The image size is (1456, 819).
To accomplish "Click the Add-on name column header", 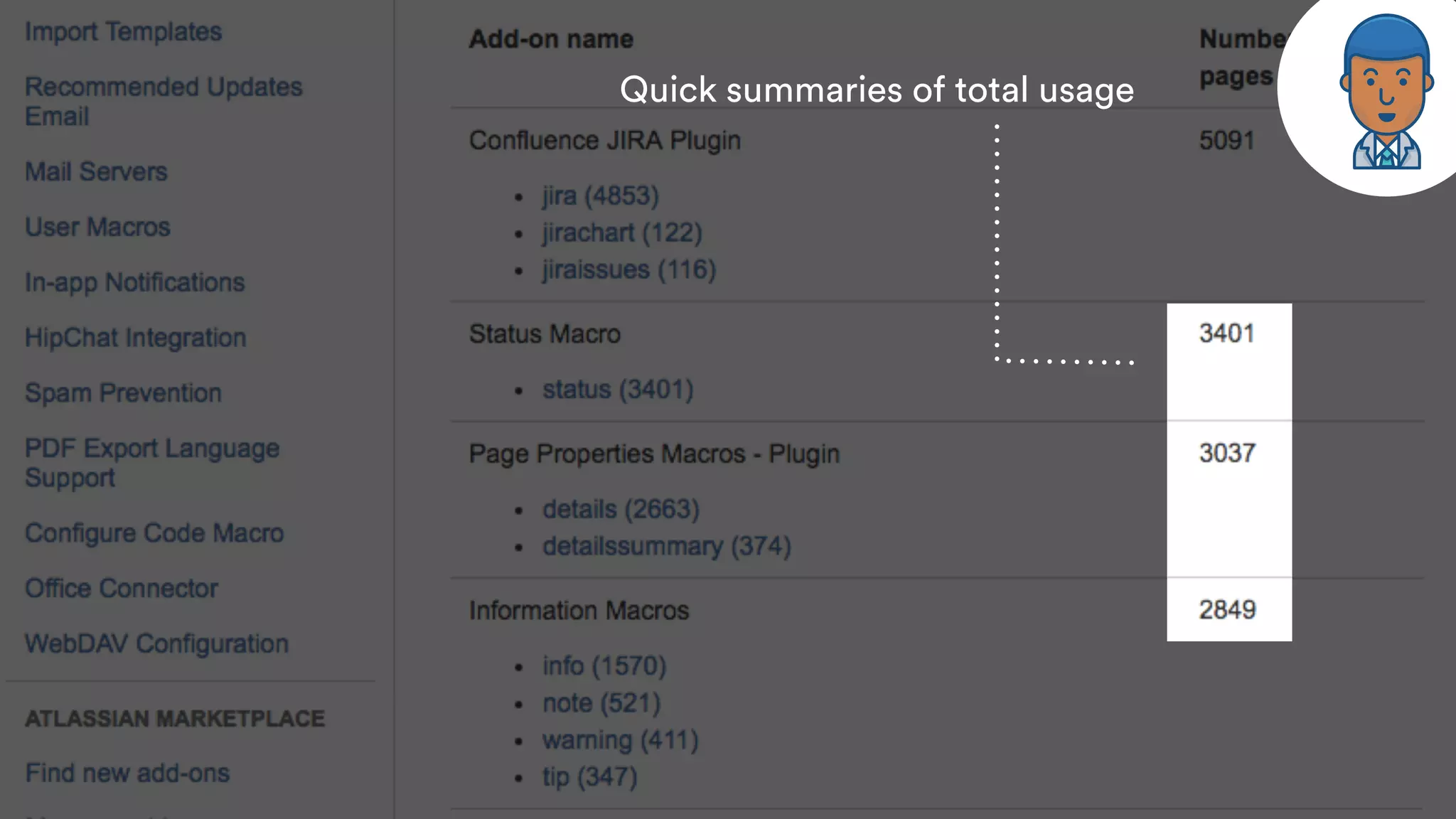I will tap(551, 39).
